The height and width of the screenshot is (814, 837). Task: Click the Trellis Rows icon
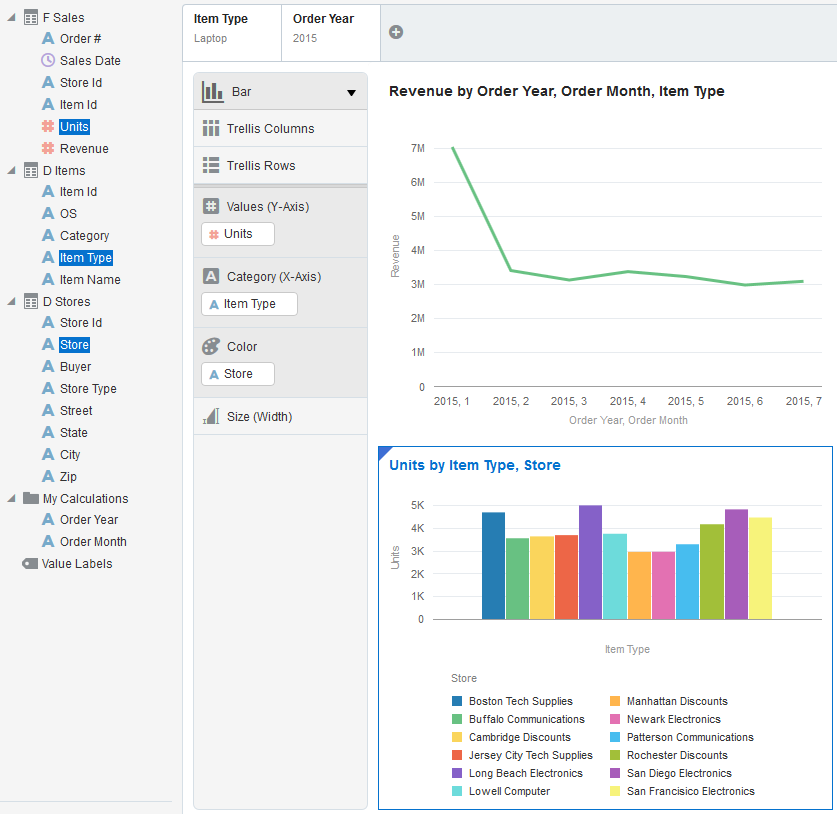[x=211, y=165]
